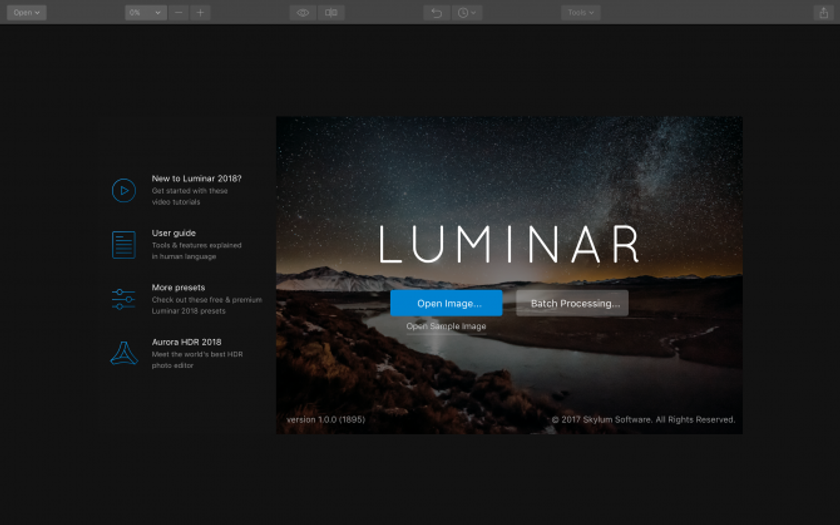Click the zoom out minus button
This screenshot has width=840, height=525.
(x=178, y=12)
